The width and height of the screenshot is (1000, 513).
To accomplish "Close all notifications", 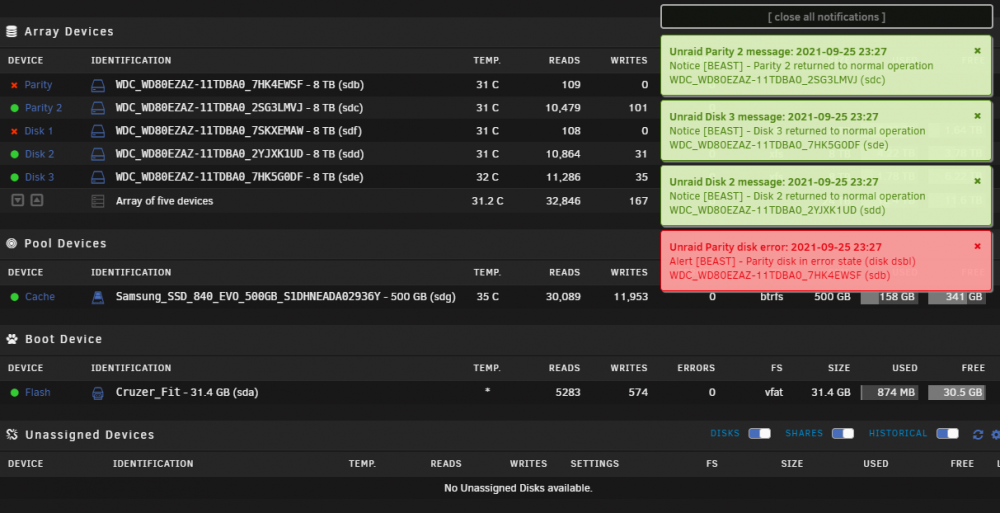I will click(x=827, y=17).
